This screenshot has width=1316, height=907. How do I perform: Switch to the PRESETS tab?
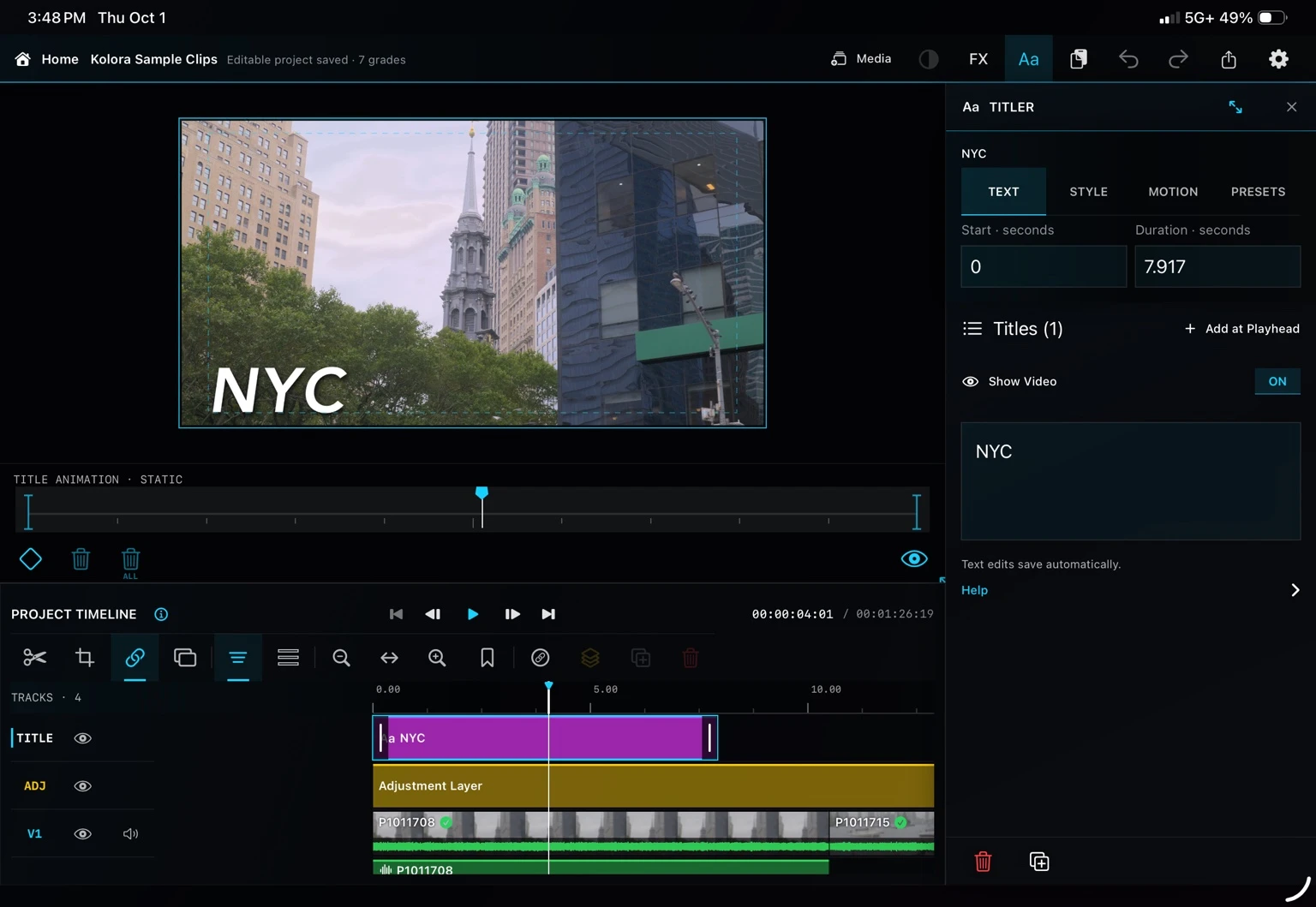1258,192
